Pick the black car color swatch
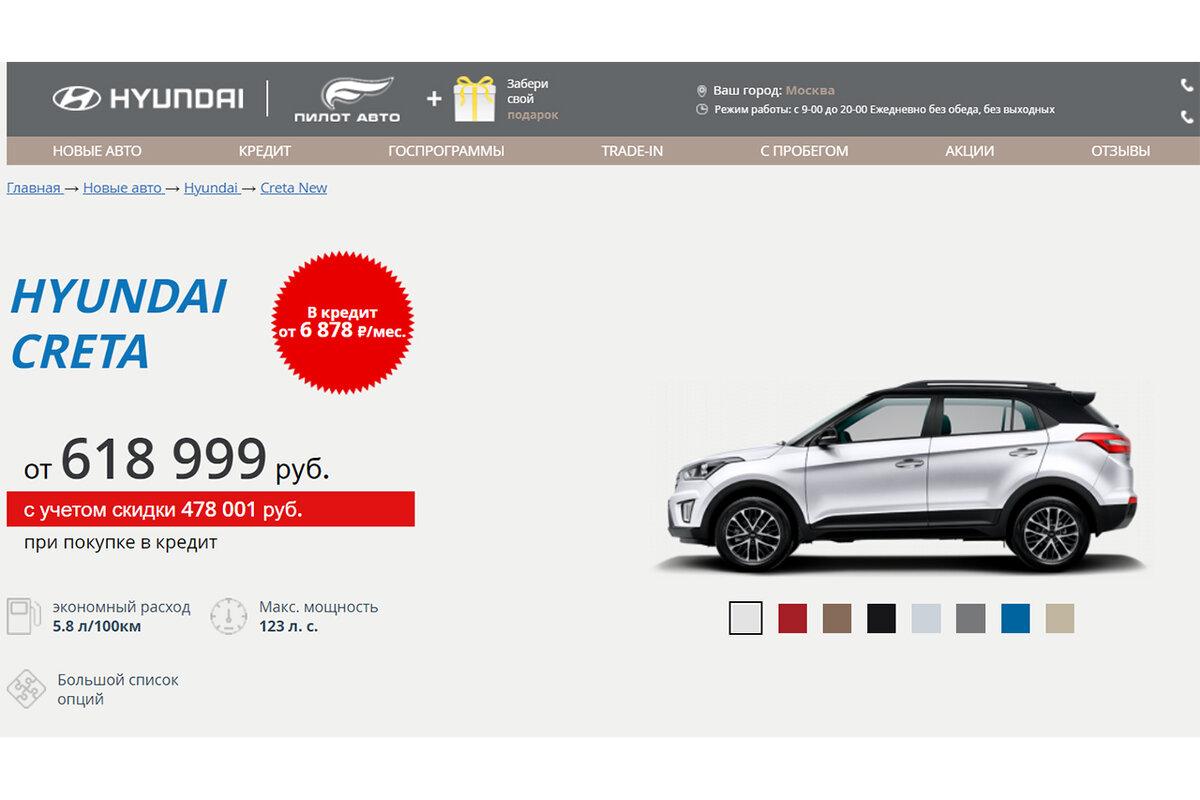The width and height of the screenshot is (1200, 800). [881, 618]
